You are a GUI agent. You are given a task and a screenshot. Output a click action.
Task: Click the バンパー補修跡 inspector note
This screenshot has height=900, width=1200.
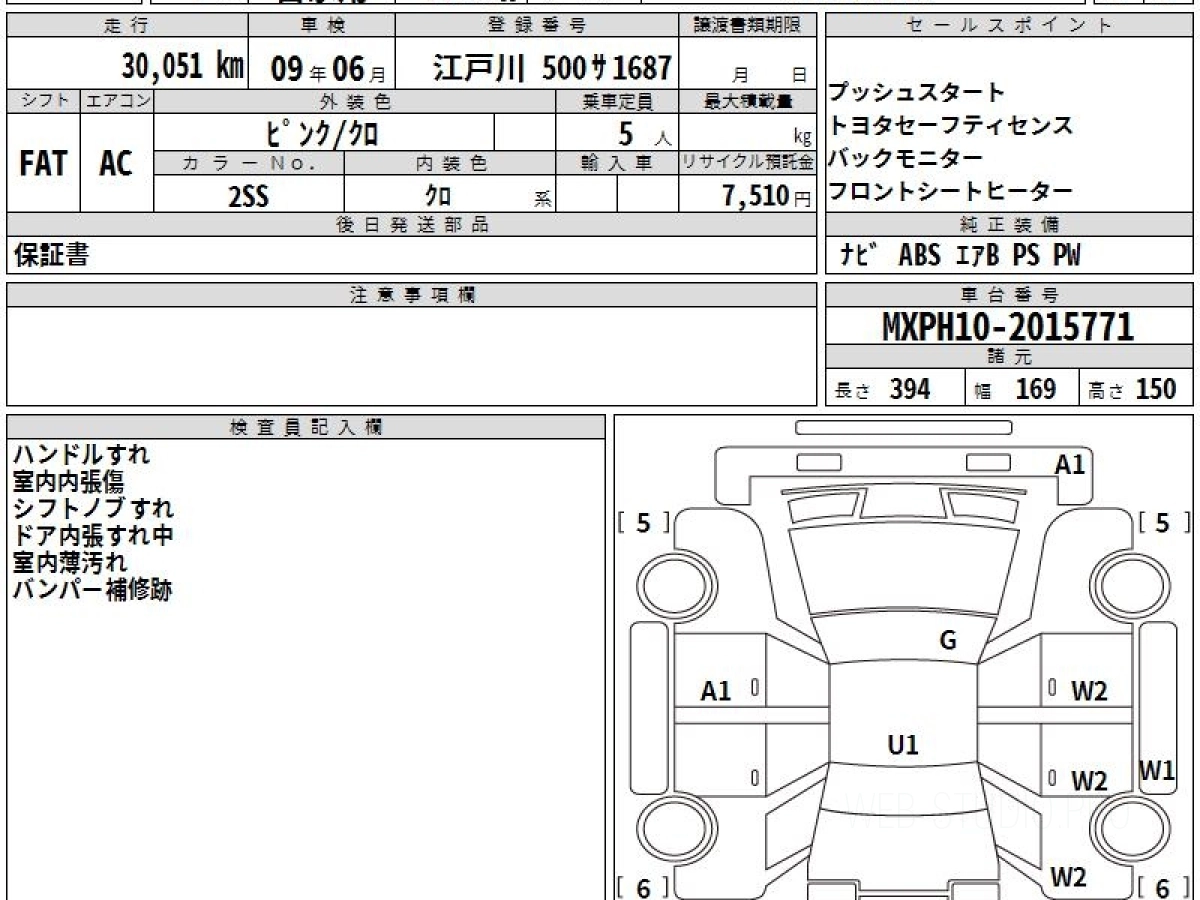click(x=92, y=590)
